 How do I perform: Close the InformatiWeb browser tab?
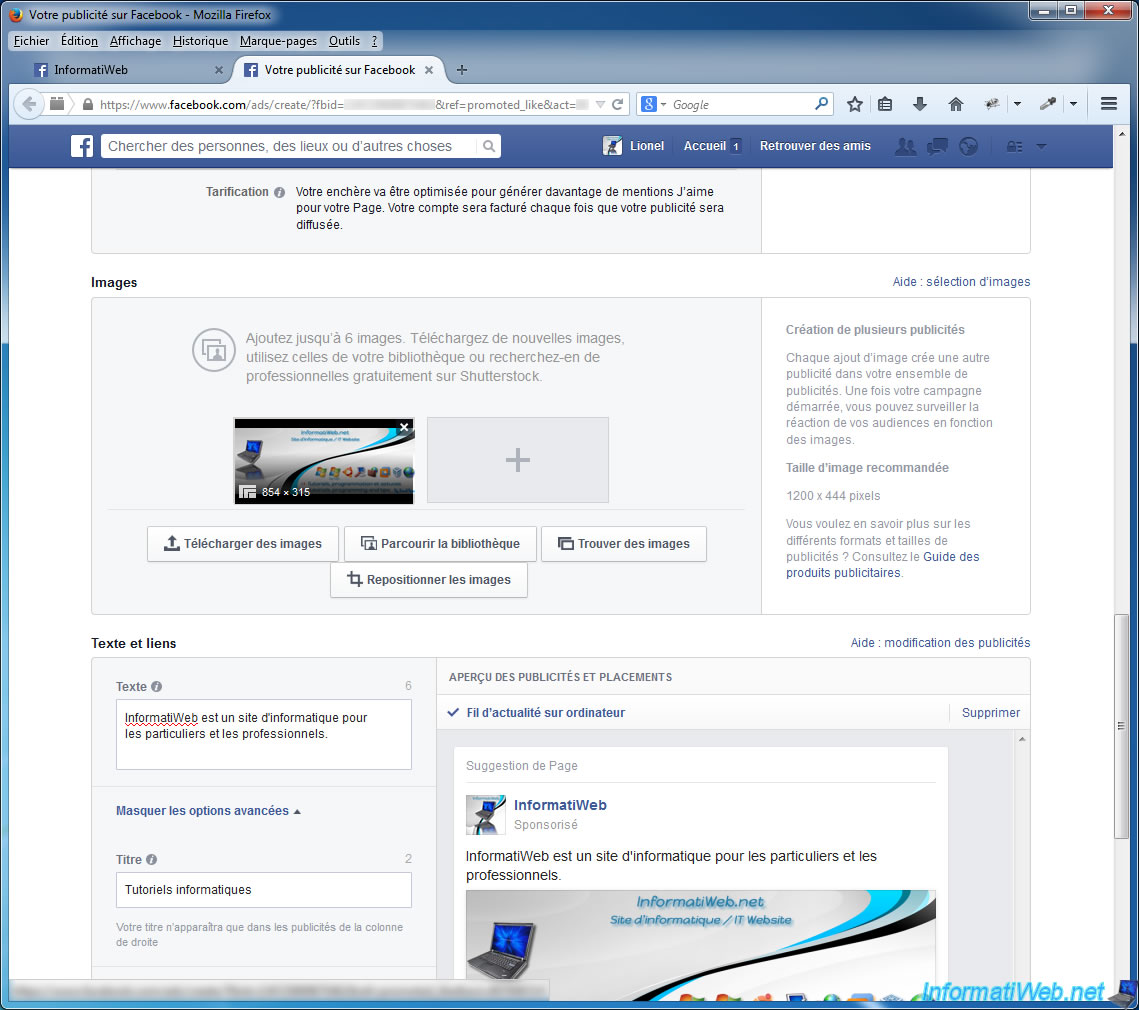pyautogui.click(x=219, y=70)
